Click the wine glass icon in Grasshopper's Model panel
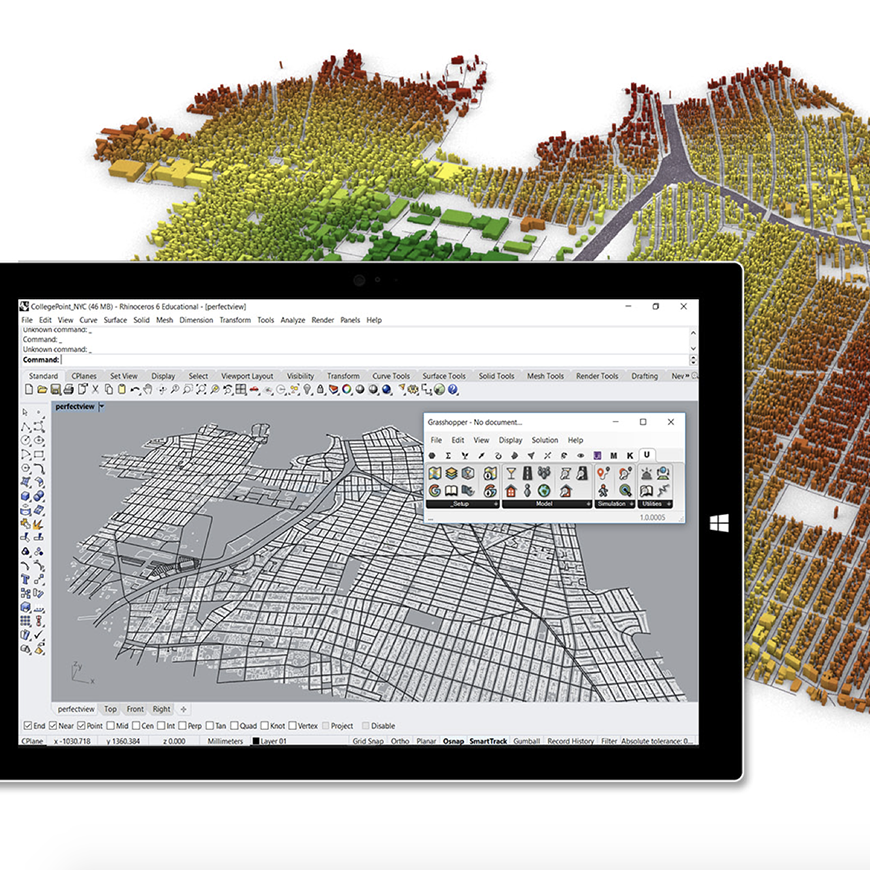Image resolution: width=870 pixels, height=870 pixels. pyautogui.click(x=512, y=474)
